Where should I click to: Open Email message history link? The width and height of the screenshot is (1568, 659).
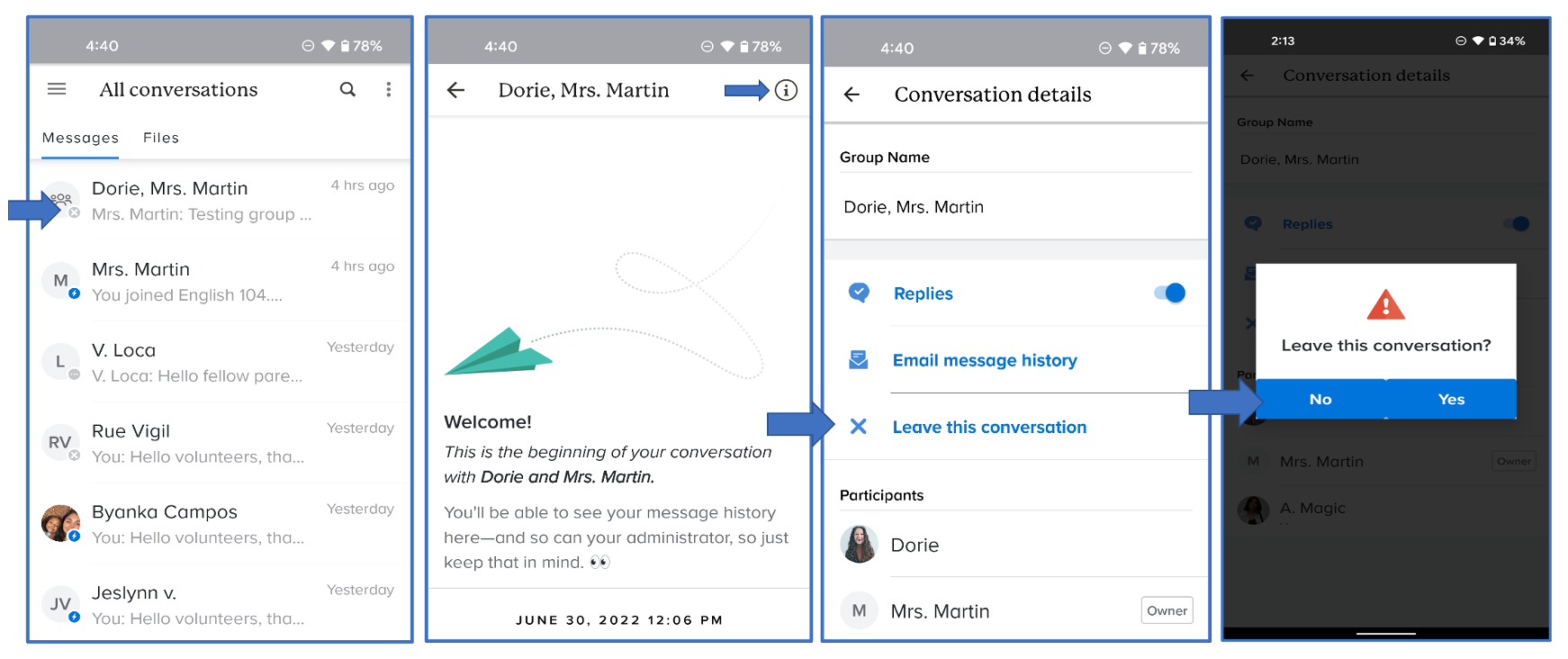tap(985, 361)
